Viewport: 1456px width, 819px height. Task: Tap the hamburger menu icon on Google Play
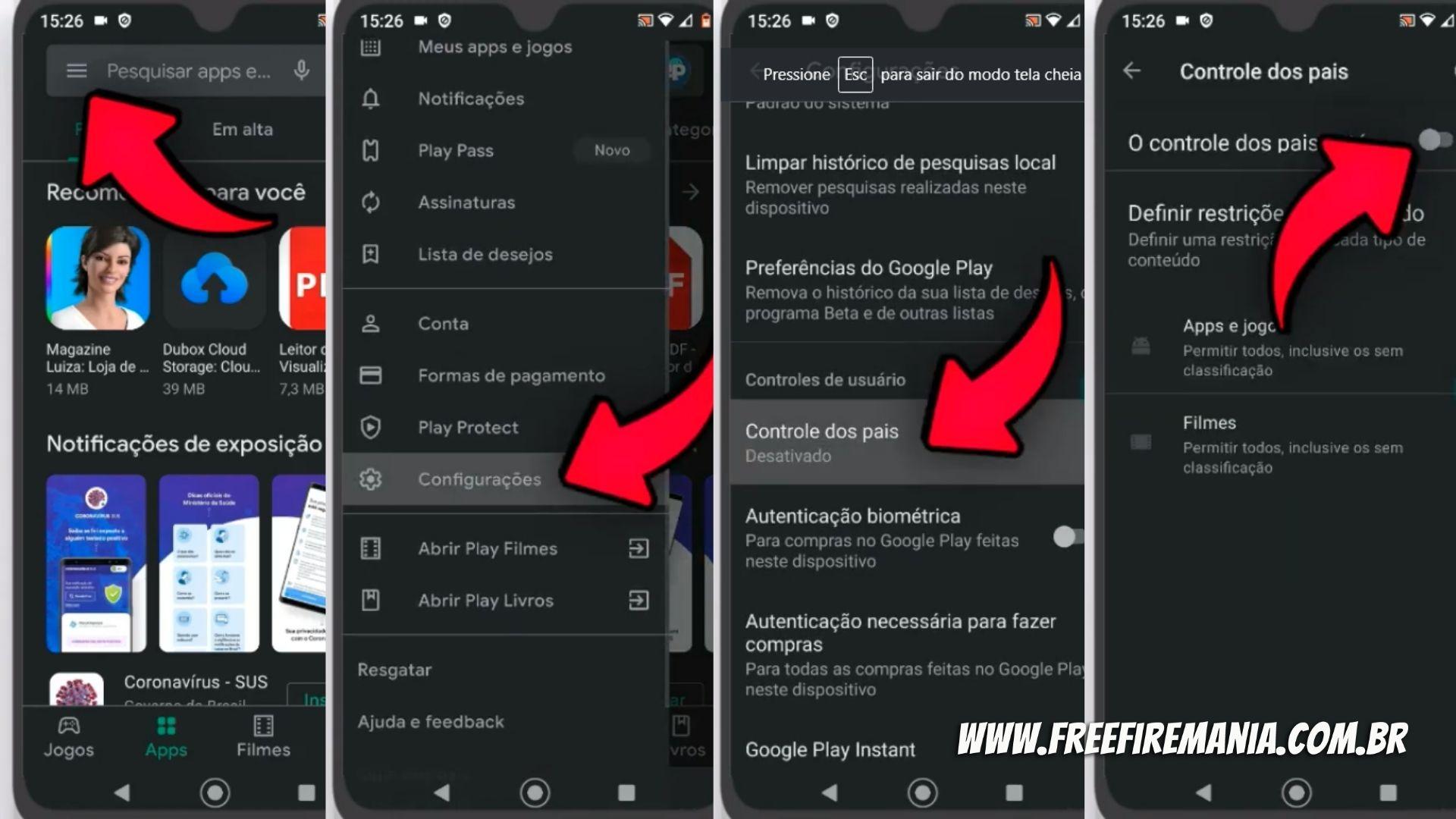pyautogui.click(x=77, y=71)
